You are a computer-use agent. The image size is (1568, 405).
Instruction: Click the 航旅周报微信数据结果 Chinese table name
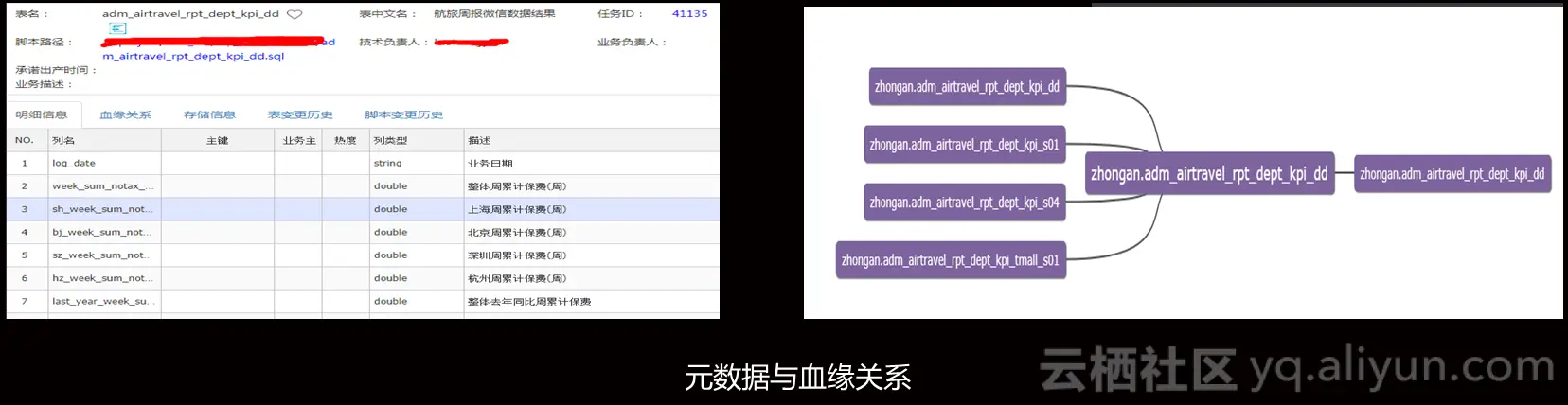coord(494,14)
